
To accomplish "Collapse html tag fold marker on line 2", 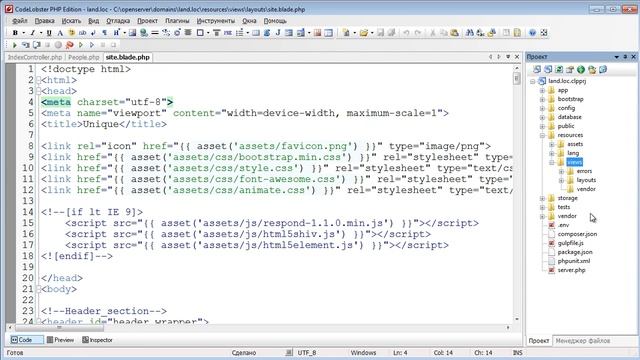I will (x=38, y=80).
